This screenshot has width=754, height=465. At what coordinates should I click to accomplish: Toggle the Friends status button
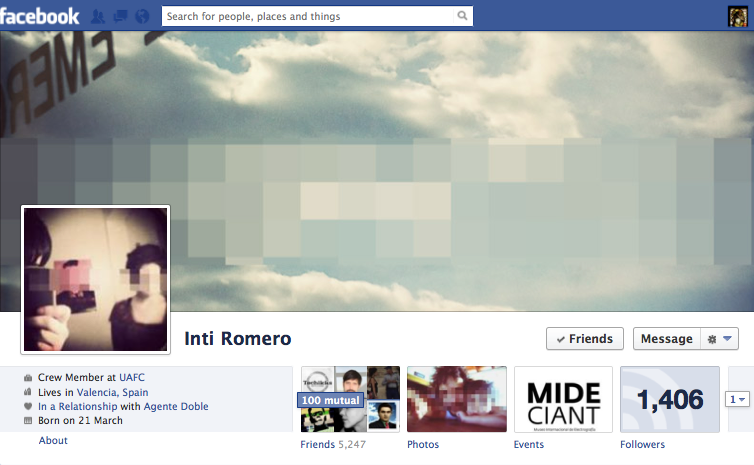[x=585, y=339]
